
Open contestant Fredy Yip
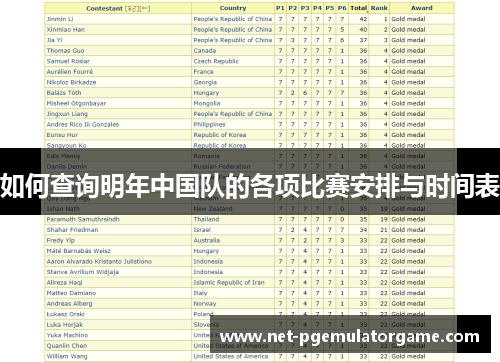[61, 240]
